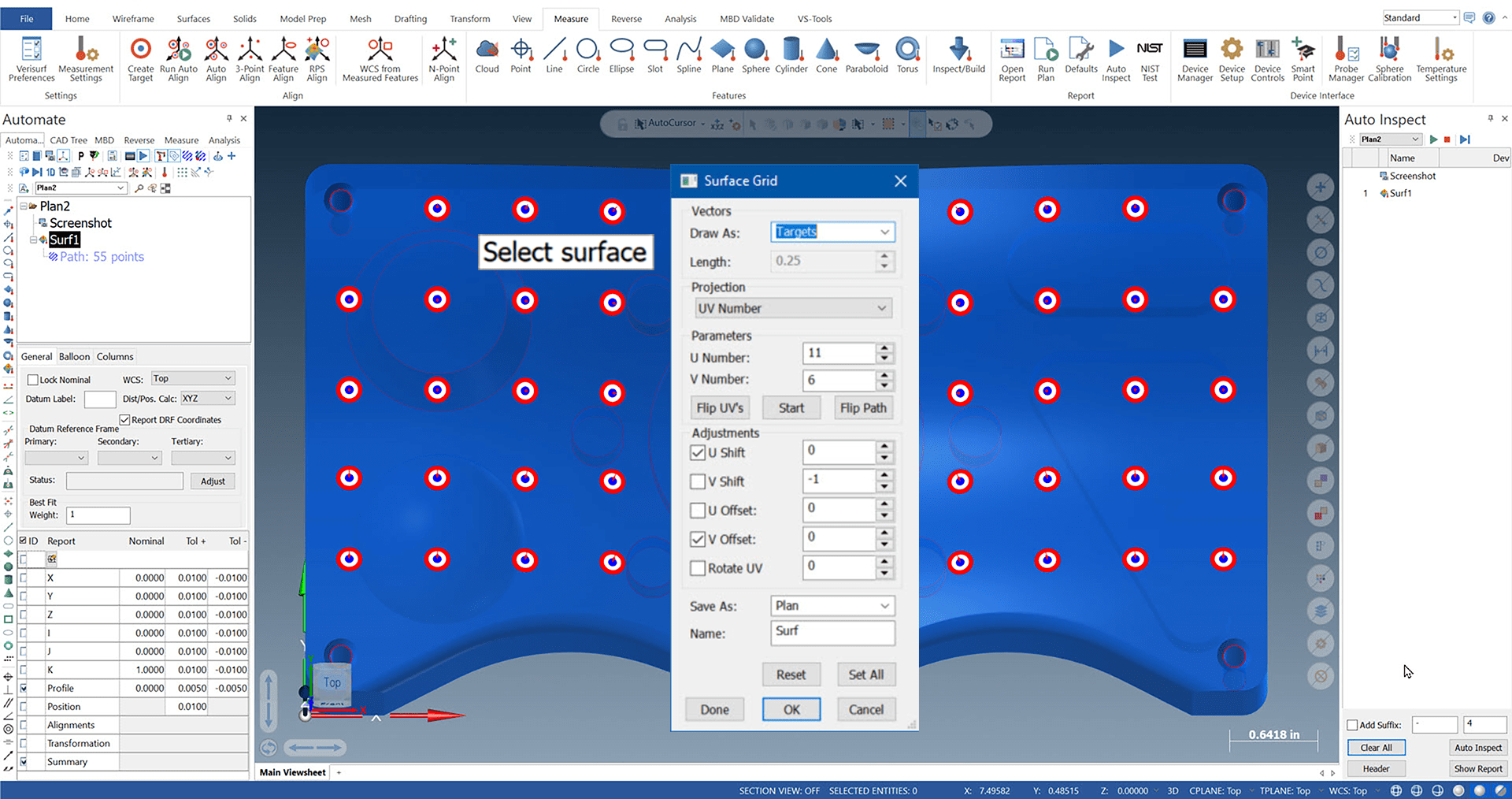Open the Probe Manager
This screenshot has width=1512, height=799.
point(1347,59)
